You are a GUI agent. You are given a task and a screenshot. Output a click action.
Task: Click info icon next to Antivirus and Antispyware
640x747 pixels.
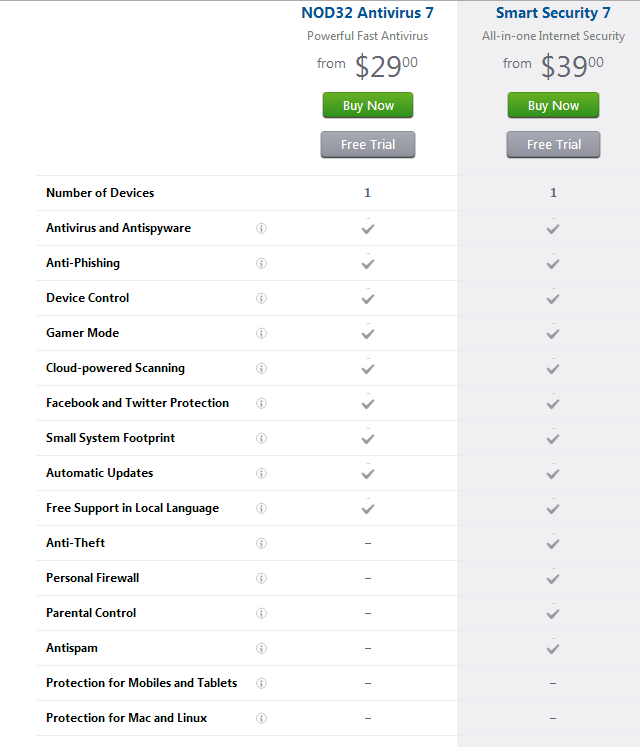tap(261, 228)
